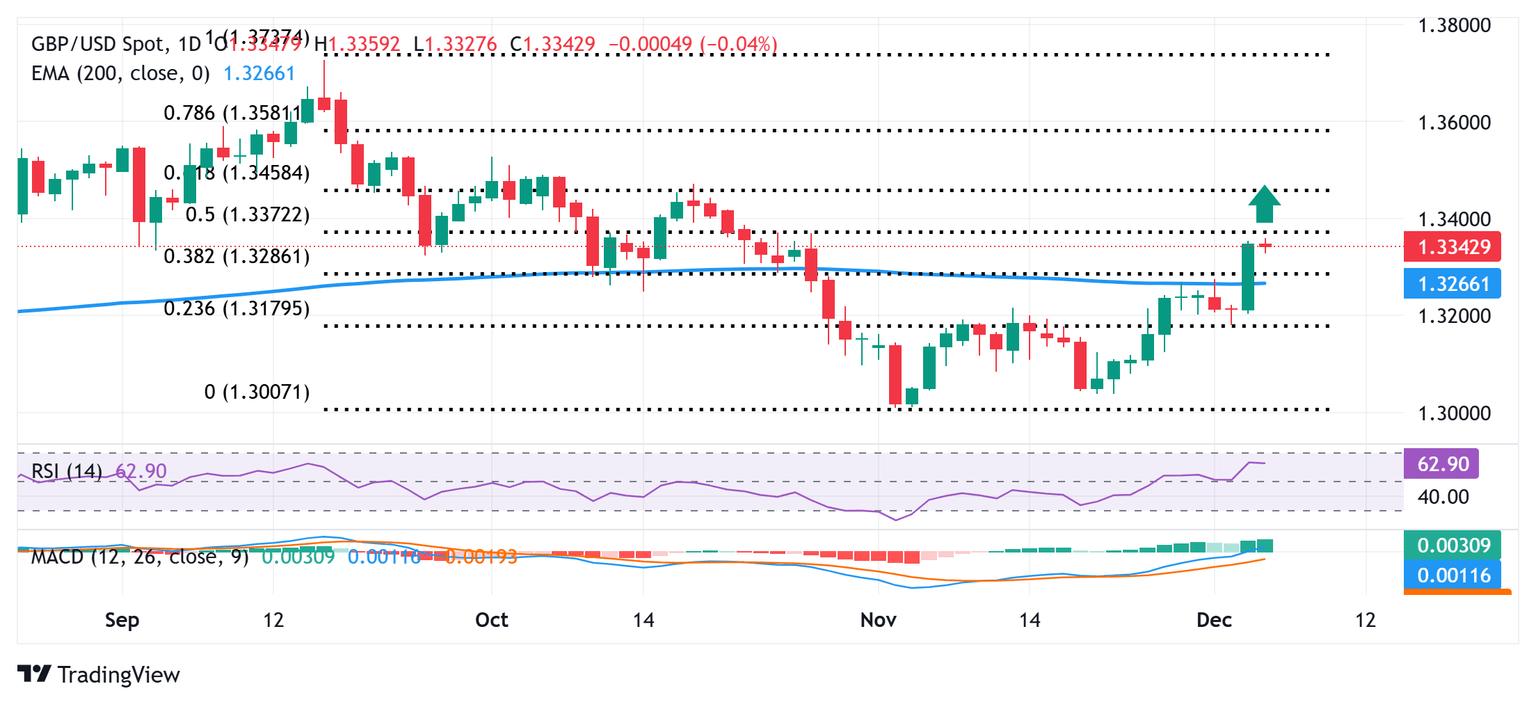Click the red current price tag 1.33429

pyautogui.click(x=1452, y=247)
